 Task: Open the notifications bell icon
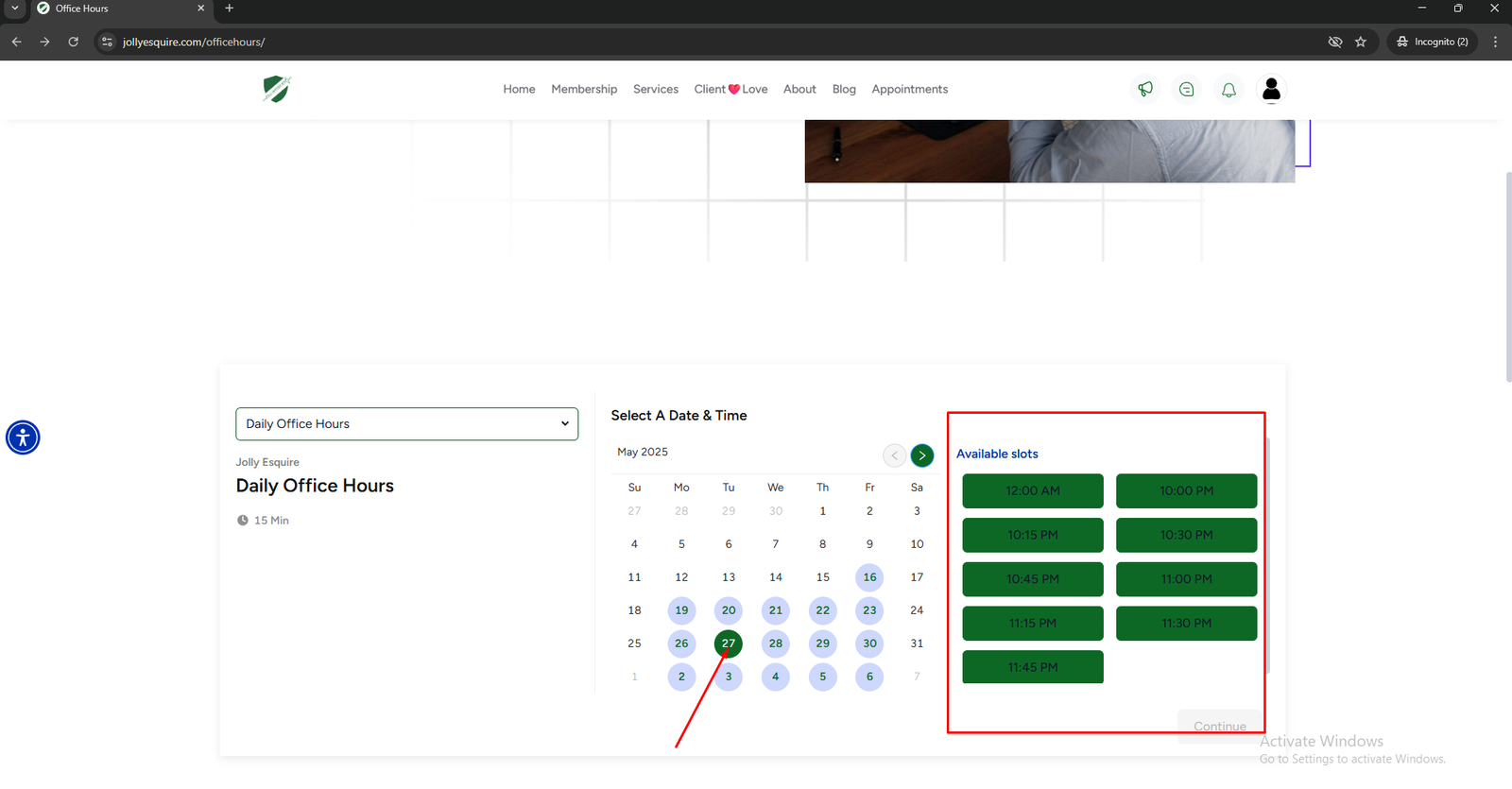[1228, 89]
